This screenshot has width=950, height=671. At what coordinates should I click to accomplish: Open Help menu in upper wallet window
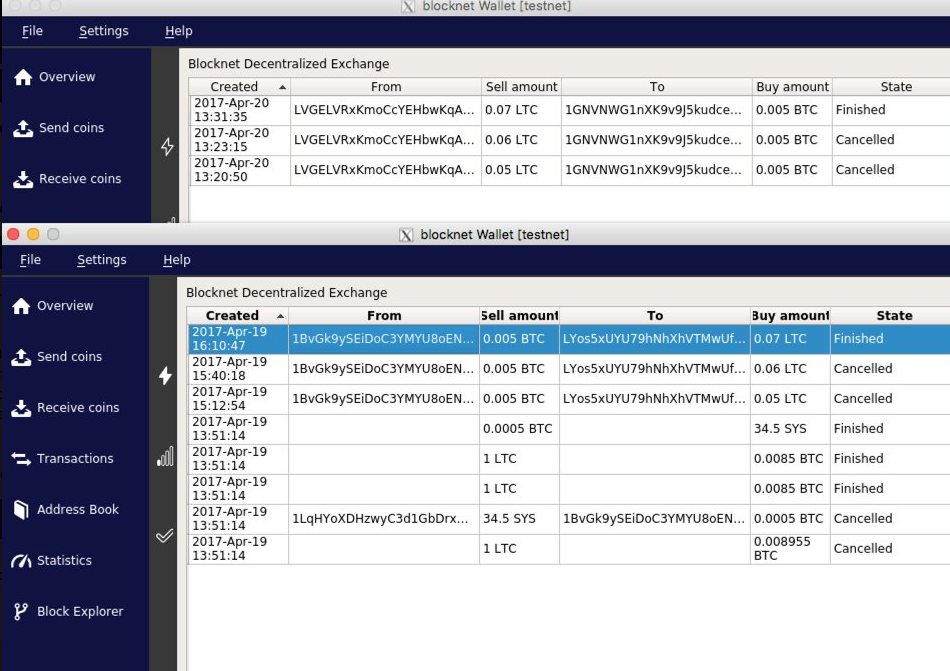(x=179, y=31)
